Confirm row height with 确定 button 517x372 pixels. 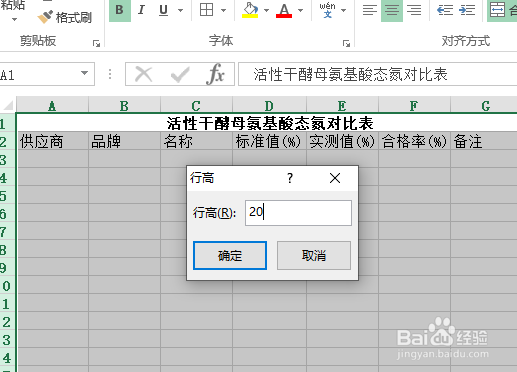pyautogui.click(x=230, y=255)
